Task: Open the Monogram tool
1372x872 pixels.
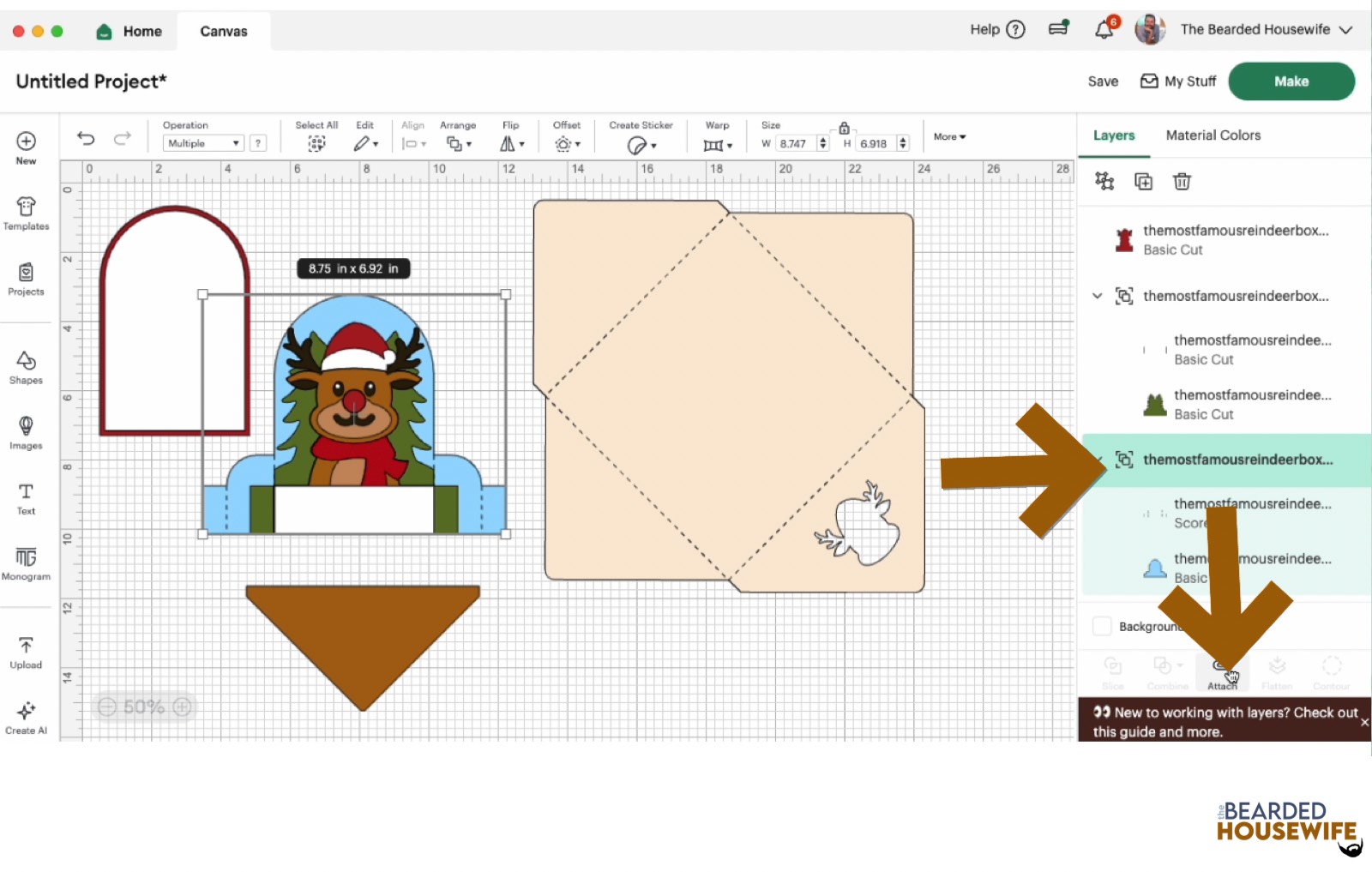Action: coord(26,563)
